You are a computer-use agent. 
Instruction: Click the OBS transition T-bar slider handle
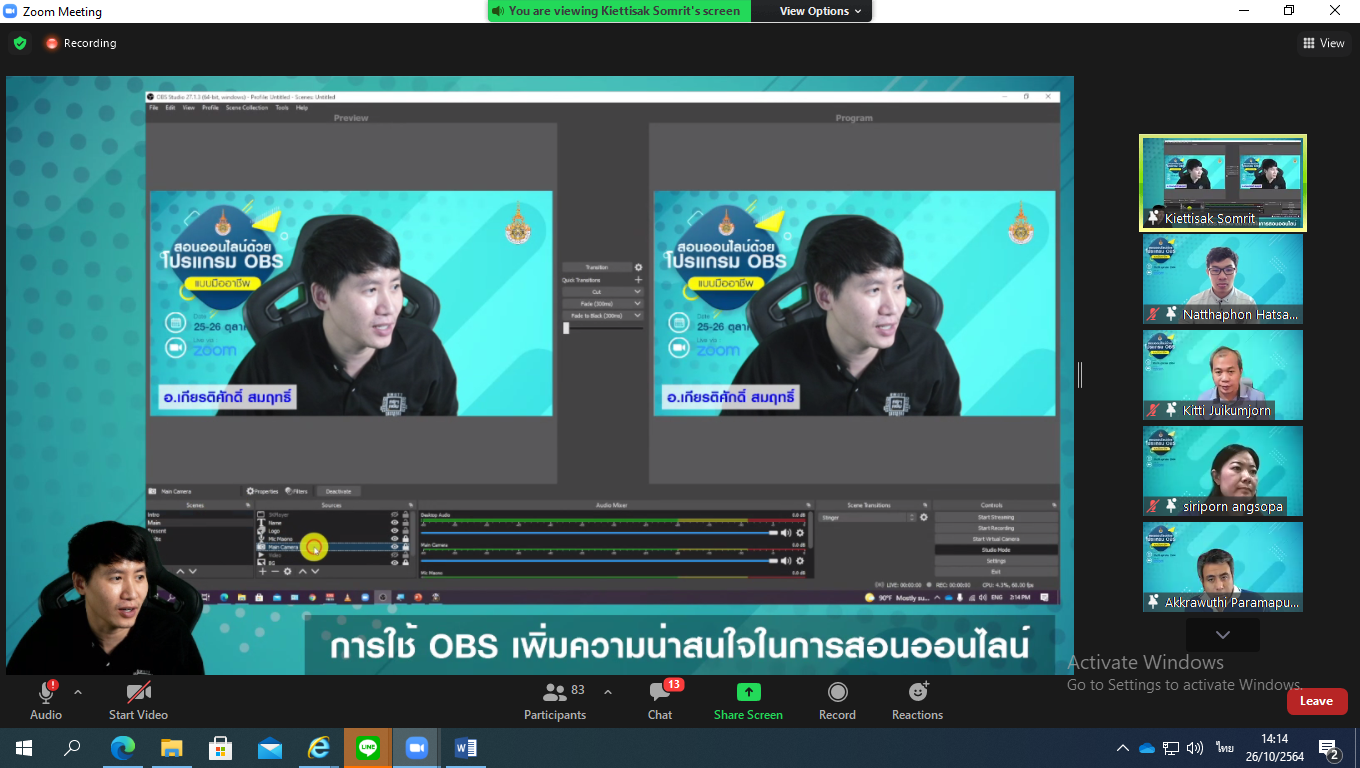(x=566, y=327)
